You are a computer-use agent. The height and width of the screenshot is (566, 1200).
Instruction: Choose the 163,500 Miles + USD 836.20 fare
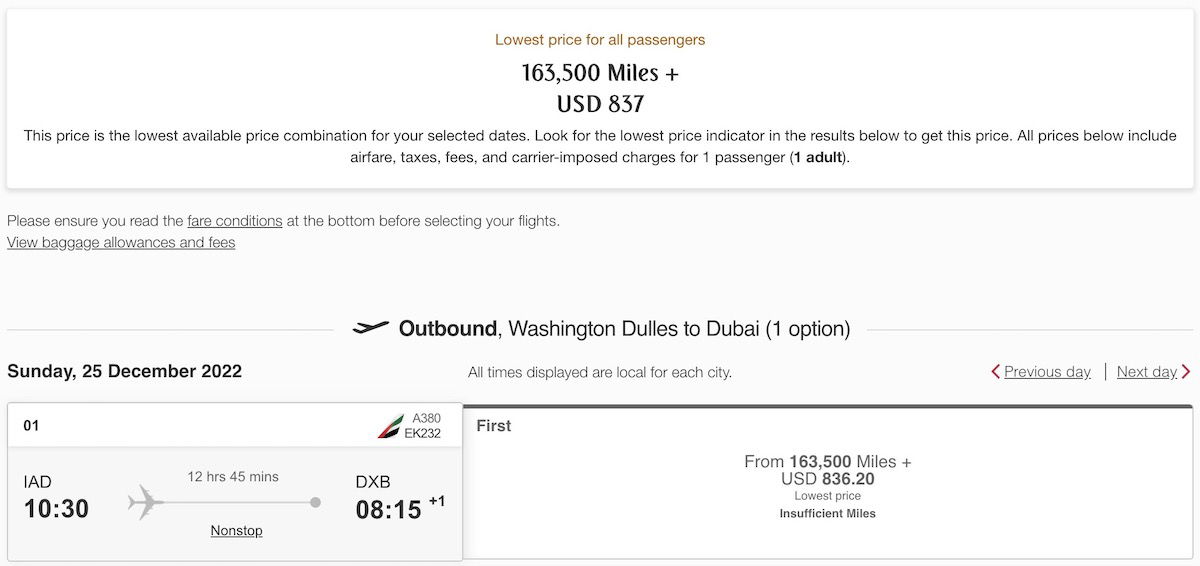(827, 470)
